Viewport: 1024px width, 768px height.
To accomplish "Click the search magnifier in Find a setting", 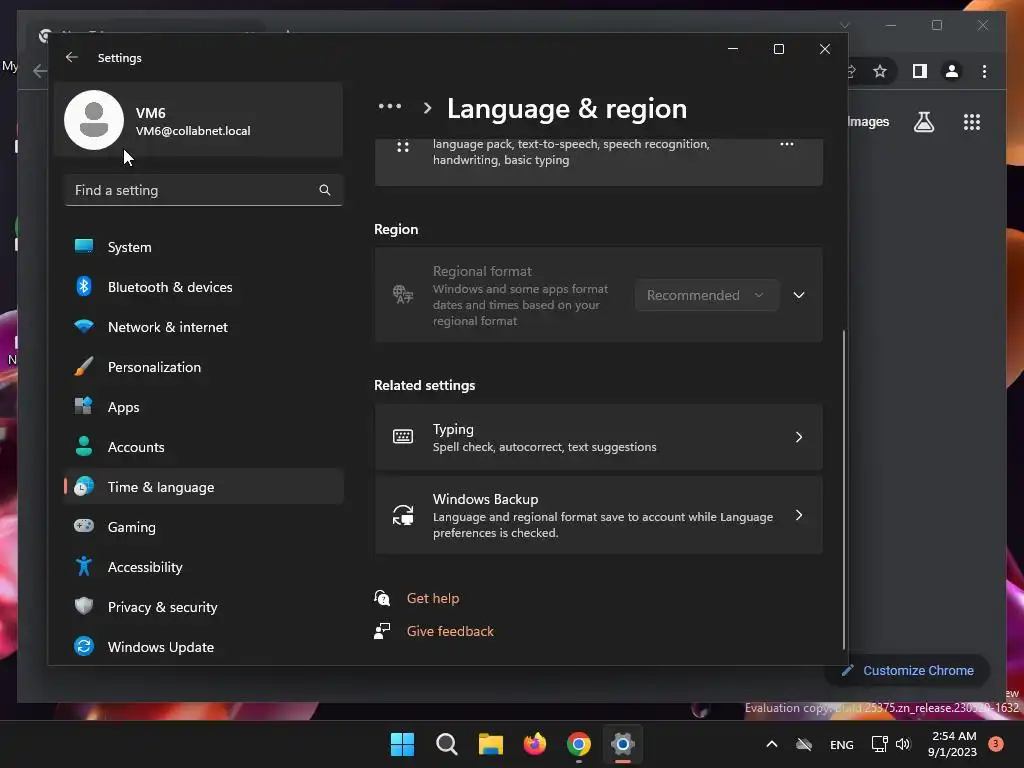I will click(325, 190).
